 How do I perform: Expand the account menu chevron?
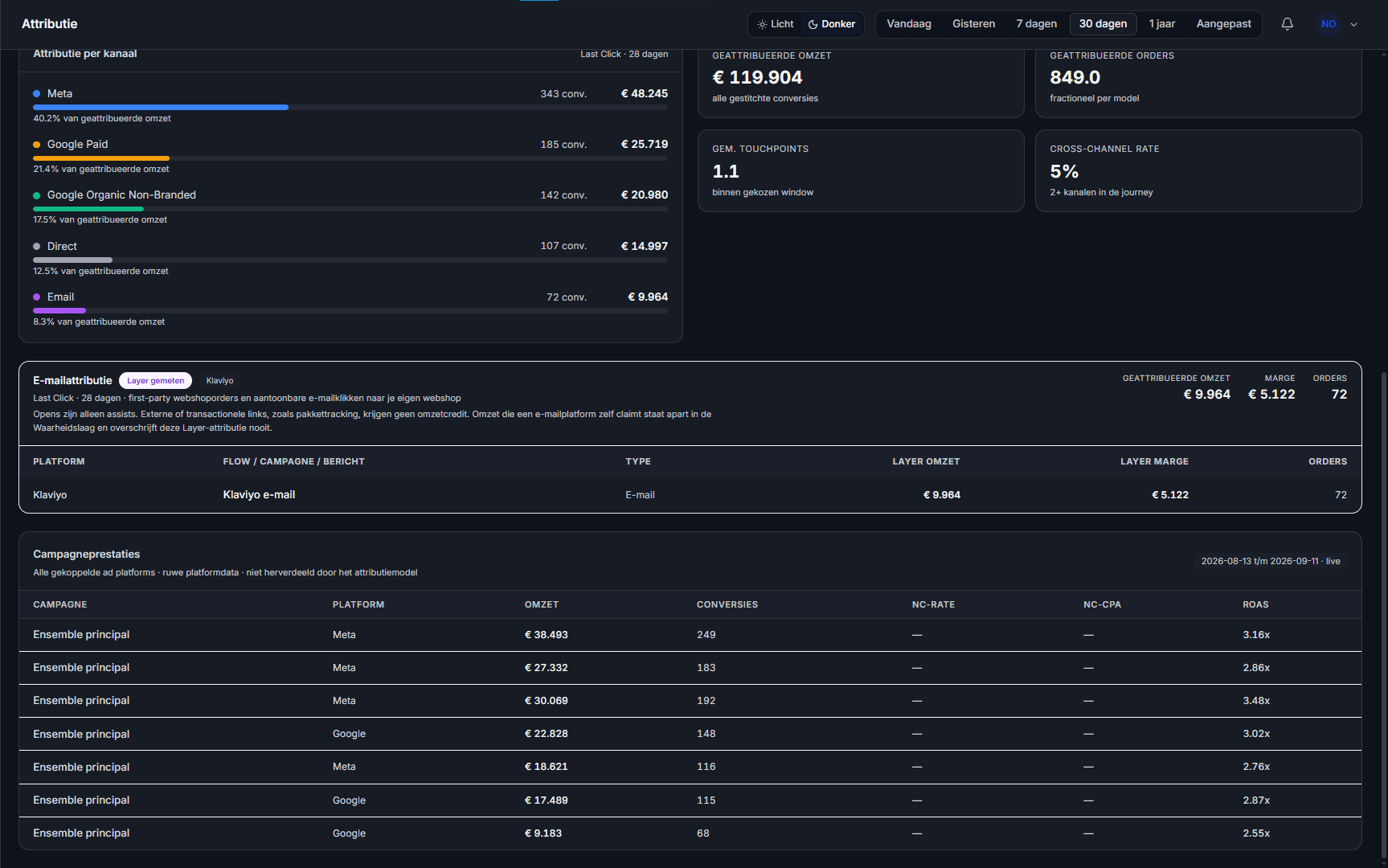coord(1354,24)
